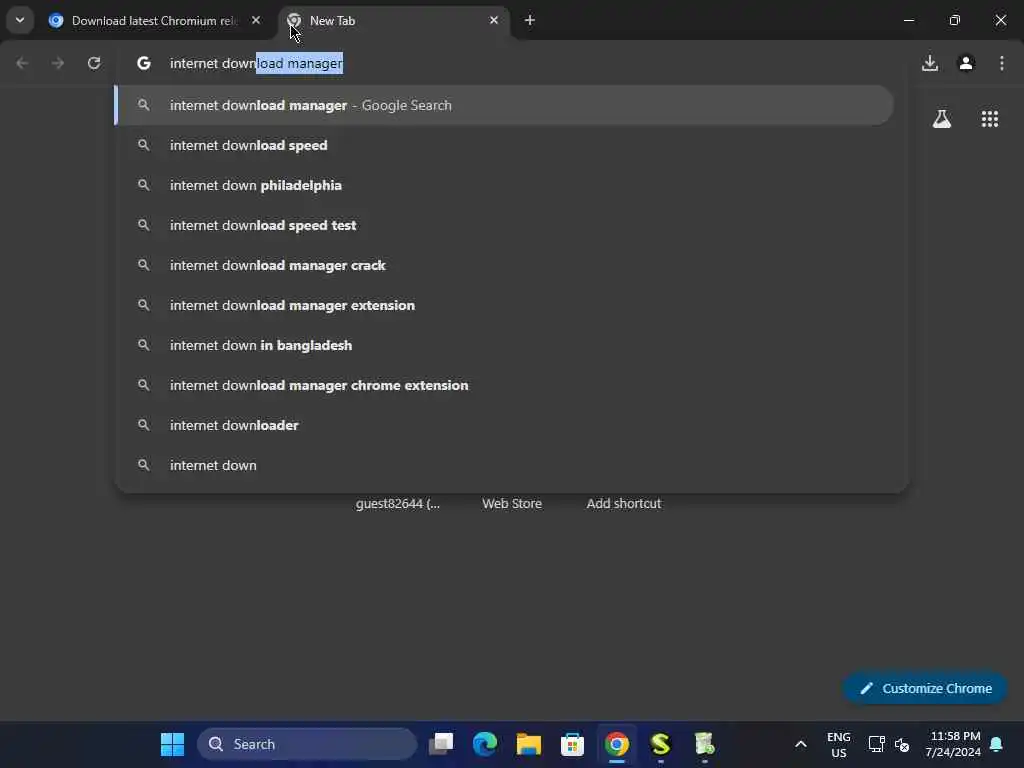Show hidden system tray icons
1024x768 pixels.
pos(801,744)
